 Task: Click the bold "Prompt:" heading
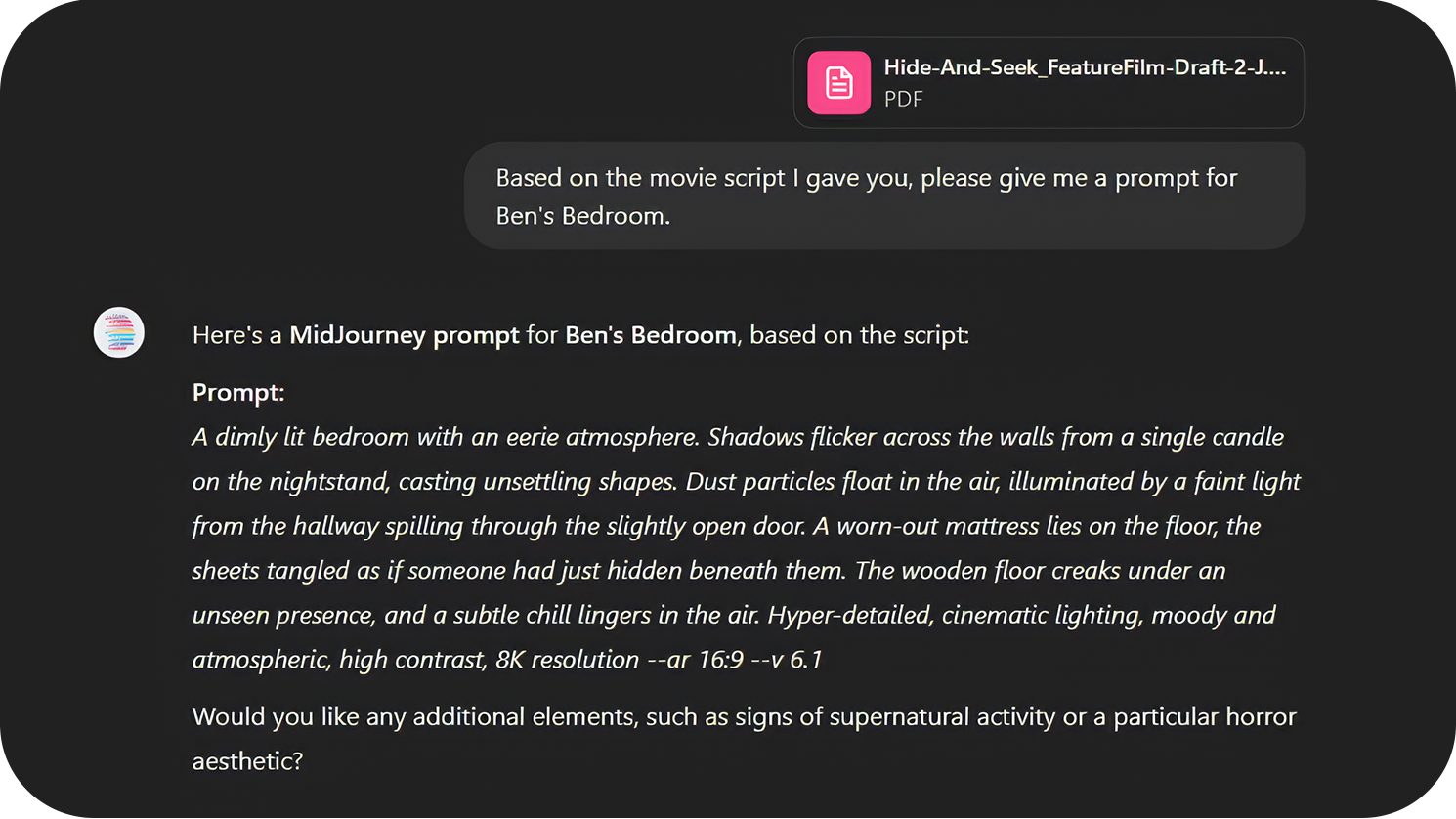(x=237, y=393)
